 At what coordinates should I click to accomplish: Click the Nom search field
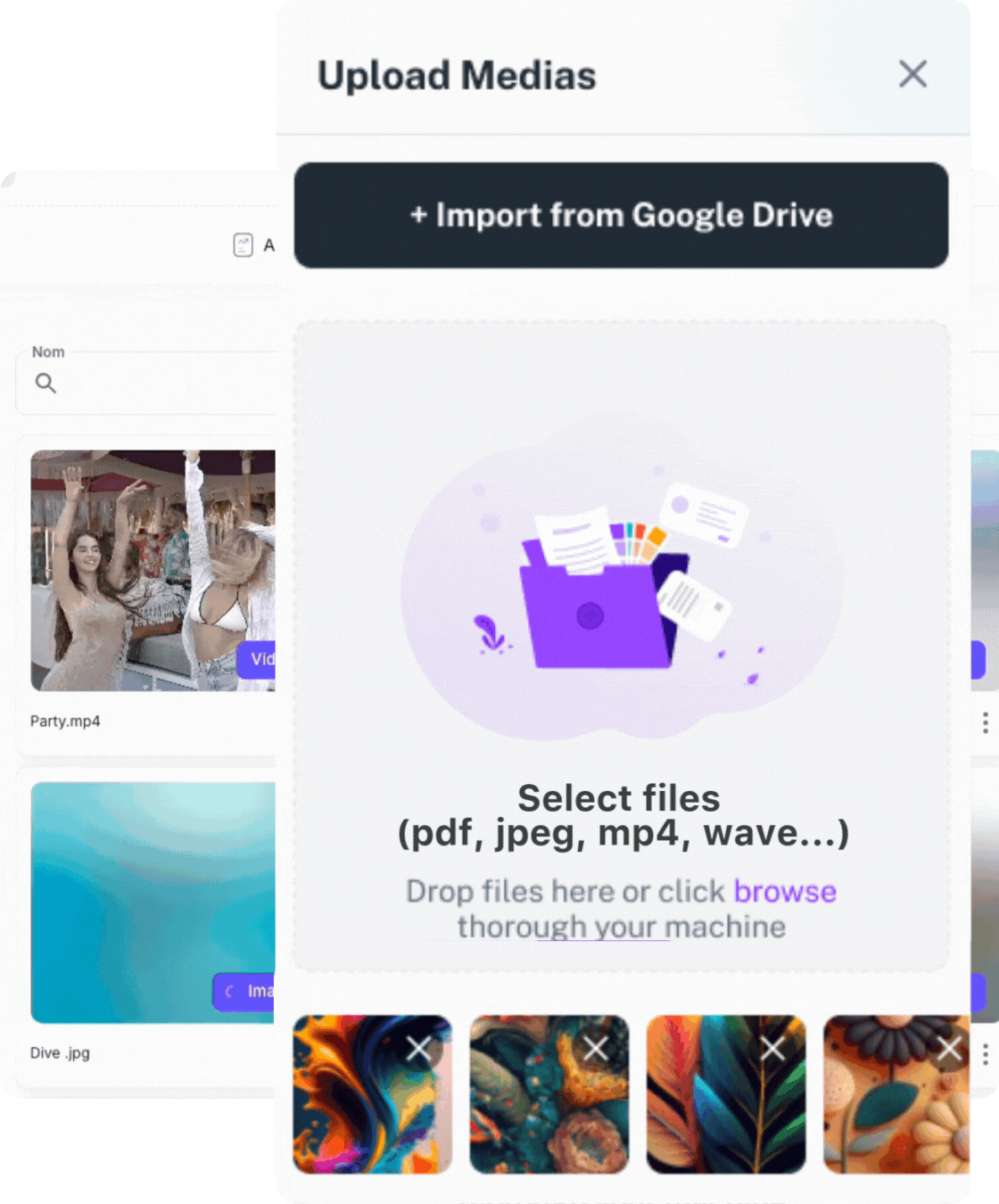coord(146,383)
